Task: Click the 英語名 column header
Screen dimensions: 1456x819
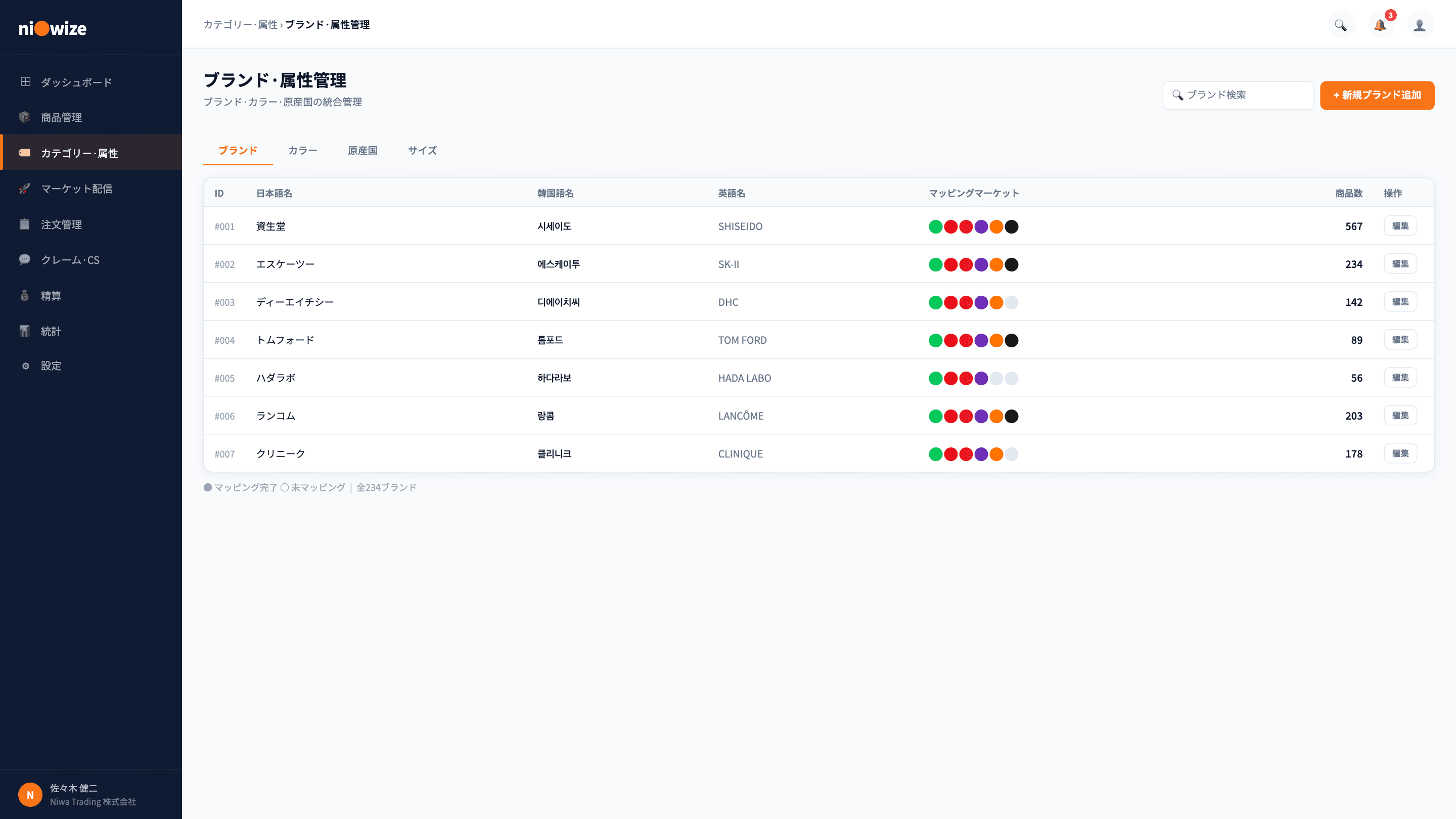Action: pyautogui.click(x=732, y=193)
